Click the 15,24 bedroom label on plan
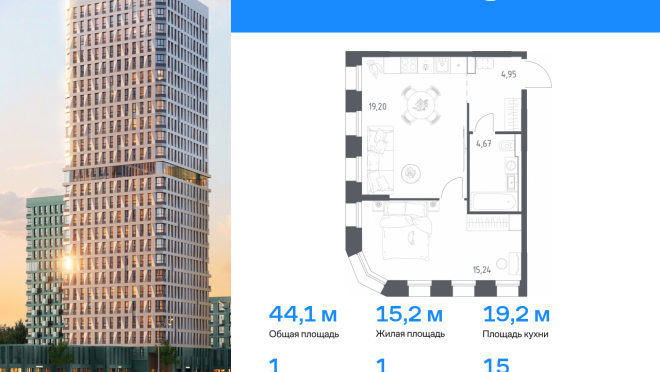 [x=482, y=270]
